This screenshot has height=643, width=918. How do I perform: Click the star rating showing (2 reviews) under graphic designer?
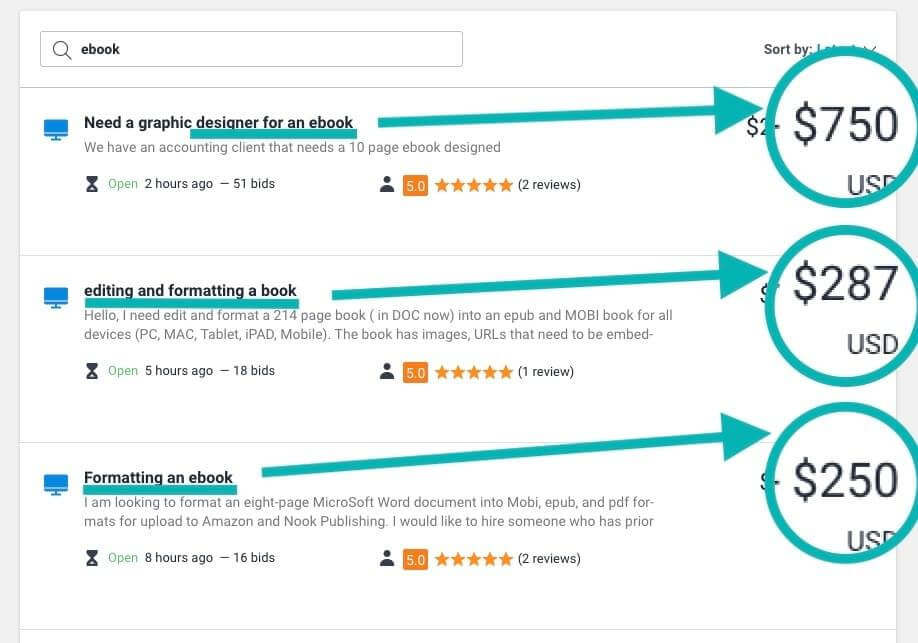pos(474,186)
